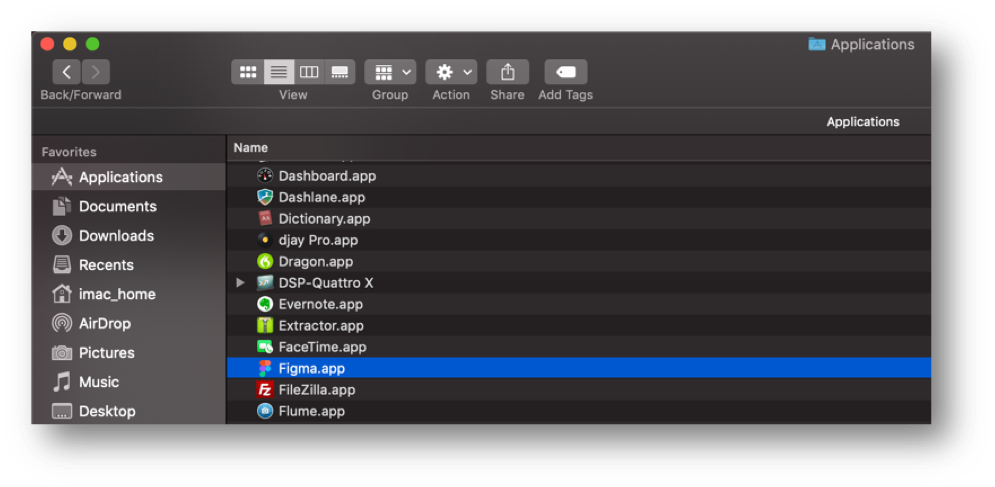Go forward with the Forward arrow button
This screenshot has height=487, width=995.
pyautogui.click(x=95, y=72)
